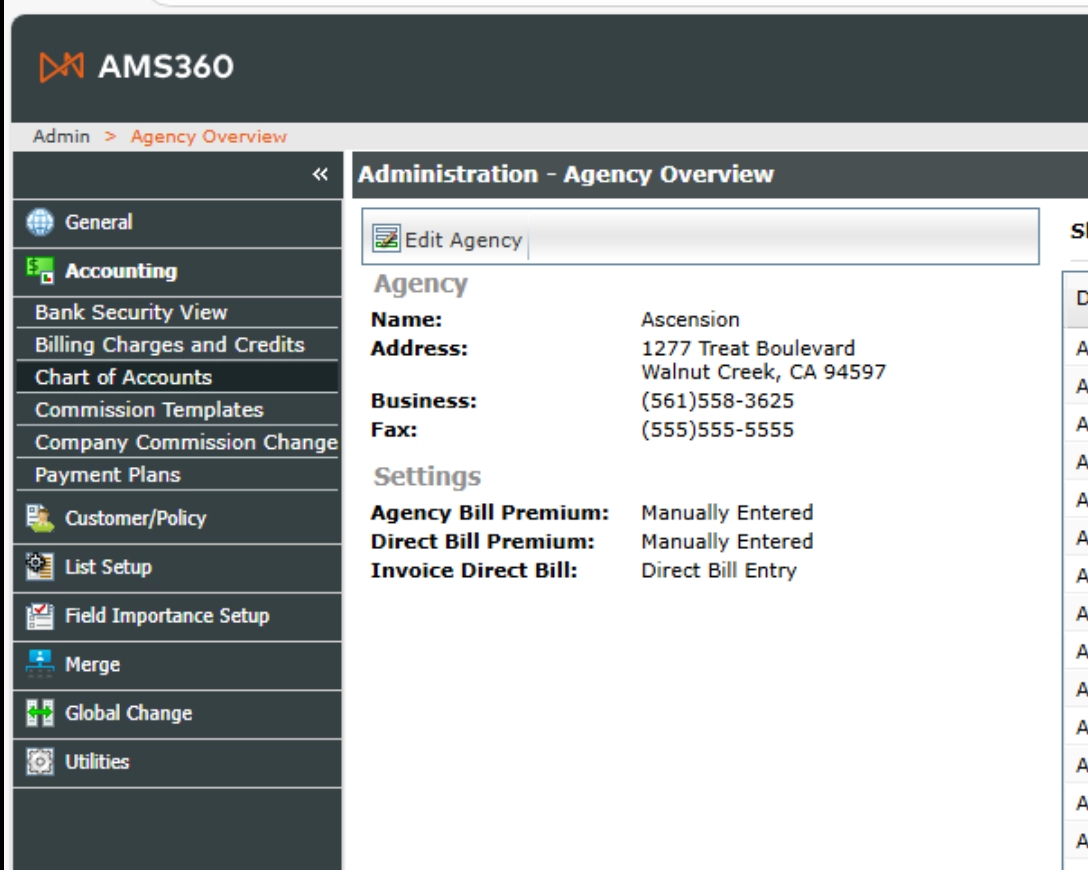Viewport: 1088px width, 870px height.
Task: Click the Global Change icon
Action: pos(40,713)
